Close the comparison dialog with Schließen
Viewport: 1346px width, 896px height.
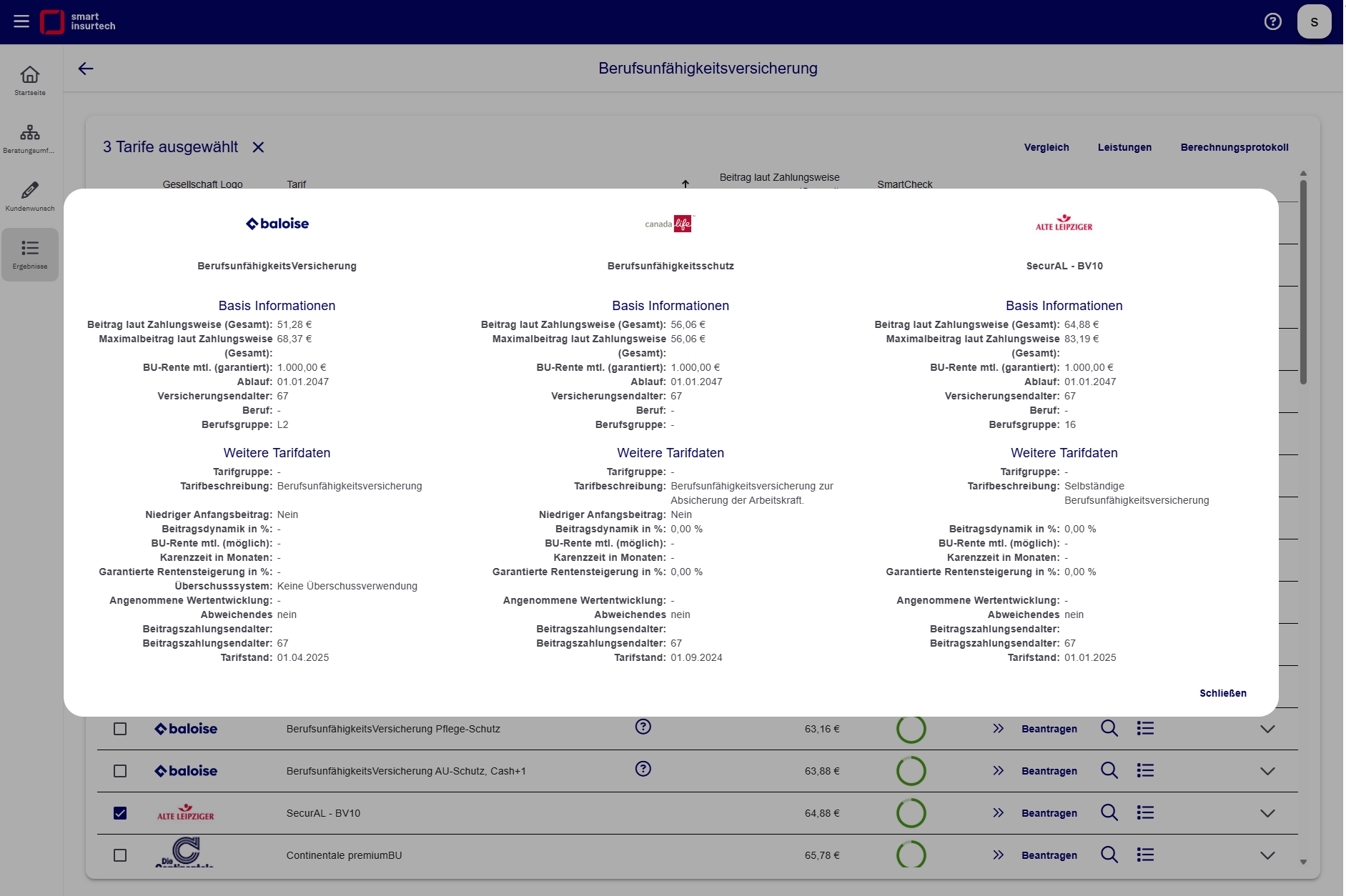[x=1223, y=693]
